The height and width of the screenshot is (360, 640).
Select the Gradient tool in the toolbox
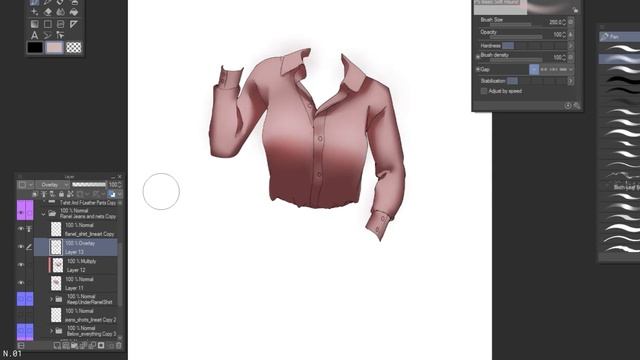click(35, 24)
